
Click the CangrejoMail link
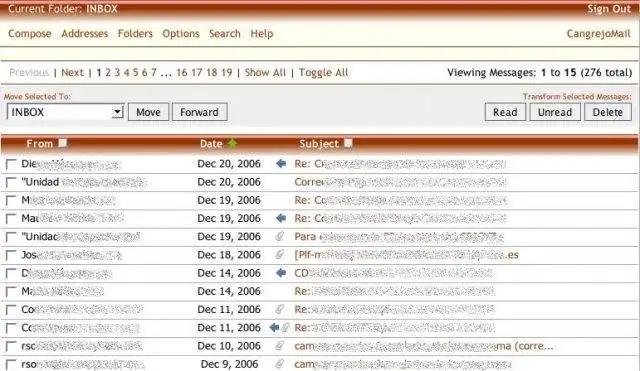click(598, 33)
